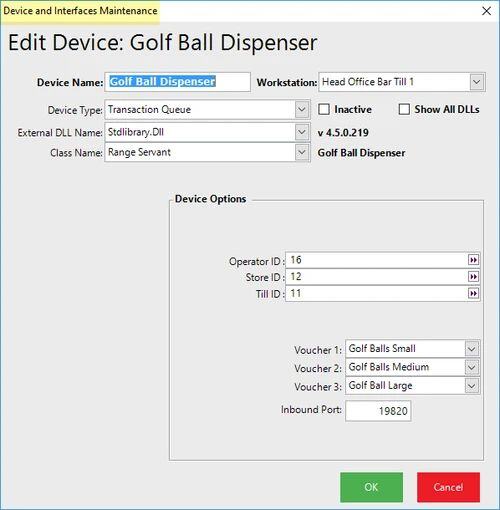The height and width of the screenshot is (510, 500).
Task: Click the Operator ID lookup arrow icon
Action: 473,260
